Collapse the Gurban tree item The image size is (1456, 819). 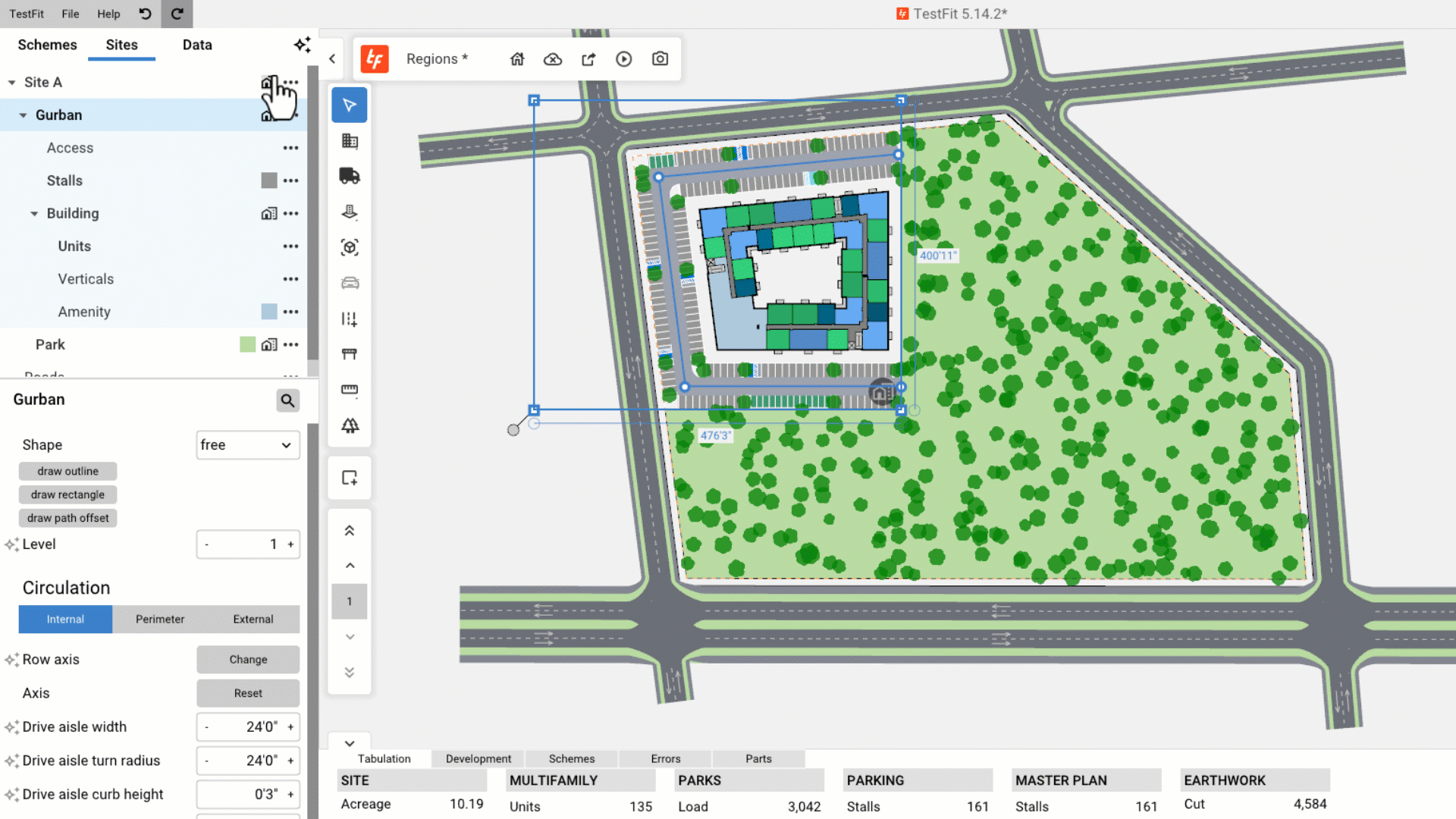click(x=23, y=115)
